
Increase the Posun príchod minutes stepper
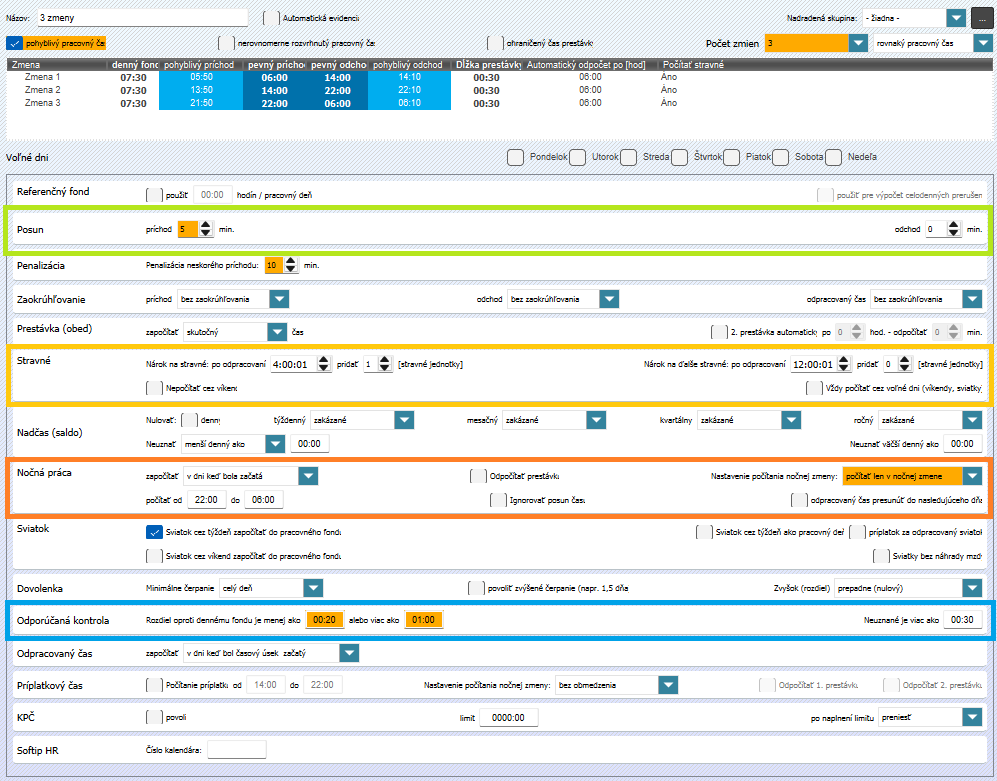pyautogui.click(x=206, y=224)
